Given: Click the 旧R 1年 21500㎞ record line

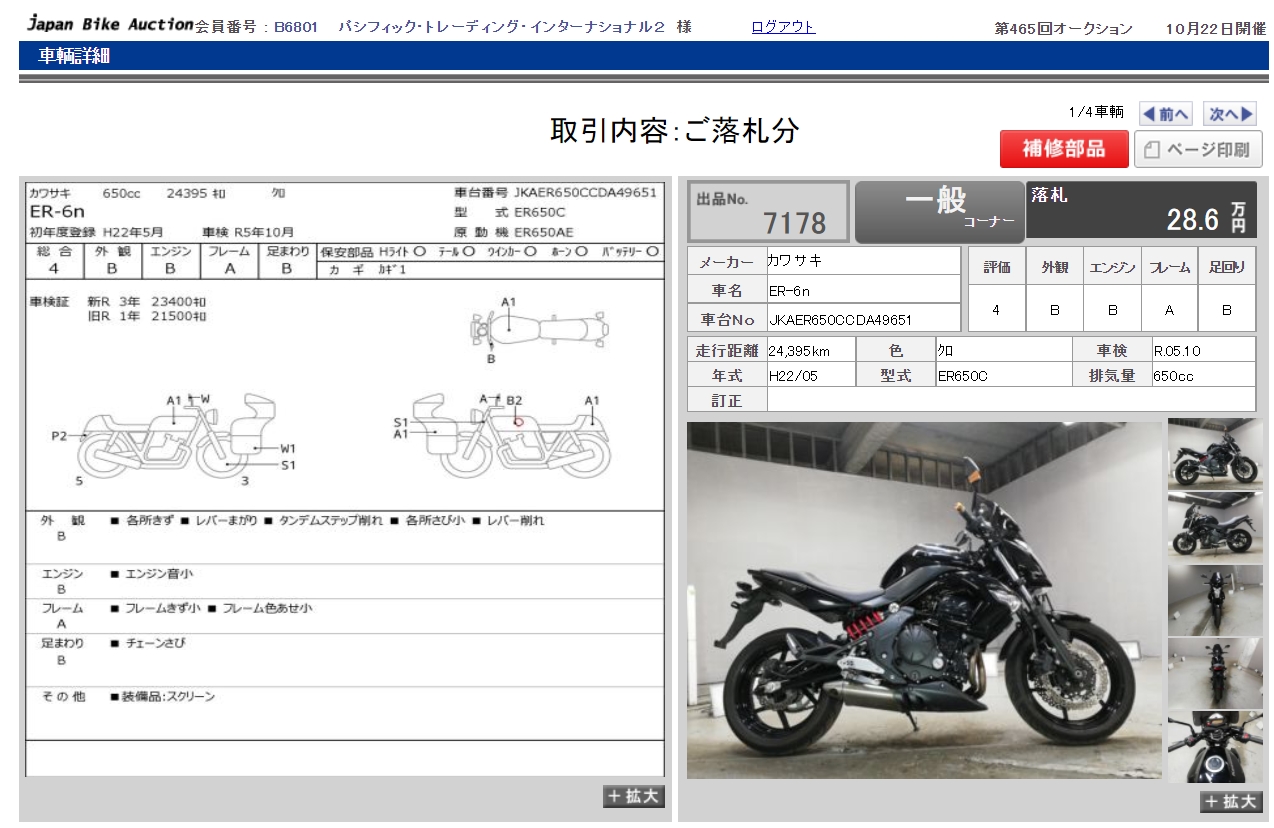Looking at the screenshot, I should tap(147, 316).
